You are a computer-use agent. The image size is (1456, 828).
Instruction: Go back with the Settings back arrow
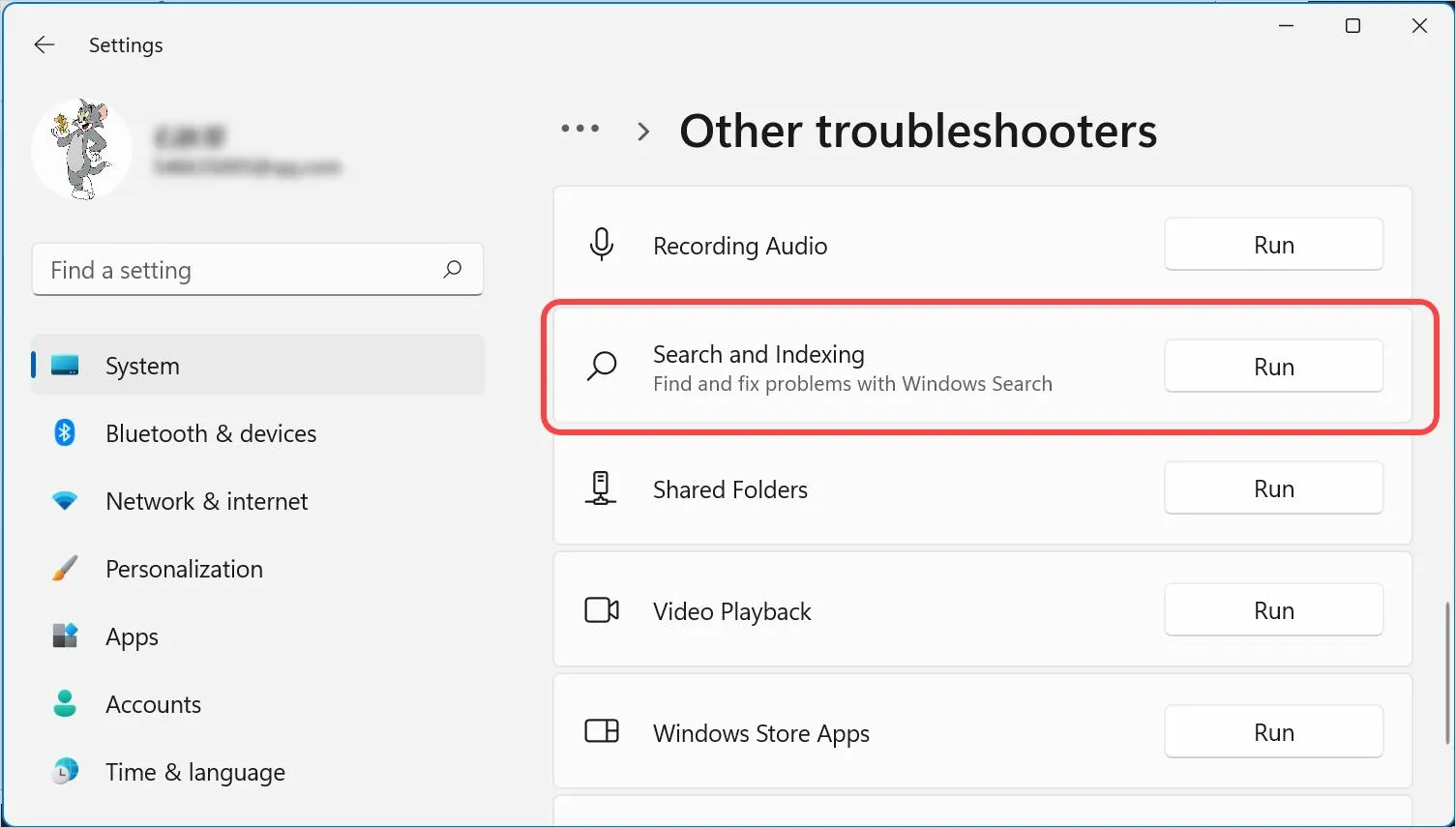[x=45, y=44]
